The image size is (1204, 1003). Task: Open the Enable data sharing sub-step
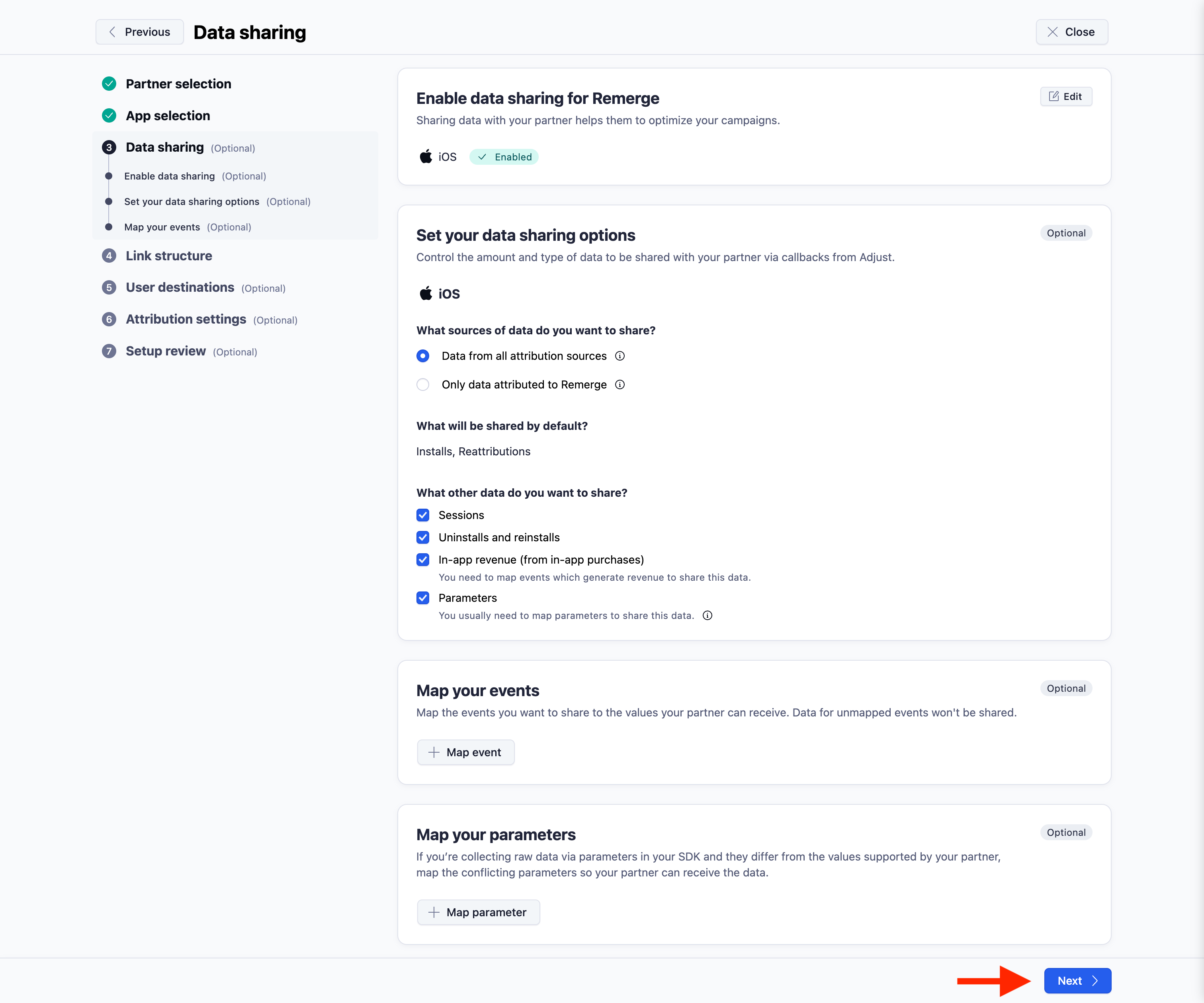tap(169, 176)
